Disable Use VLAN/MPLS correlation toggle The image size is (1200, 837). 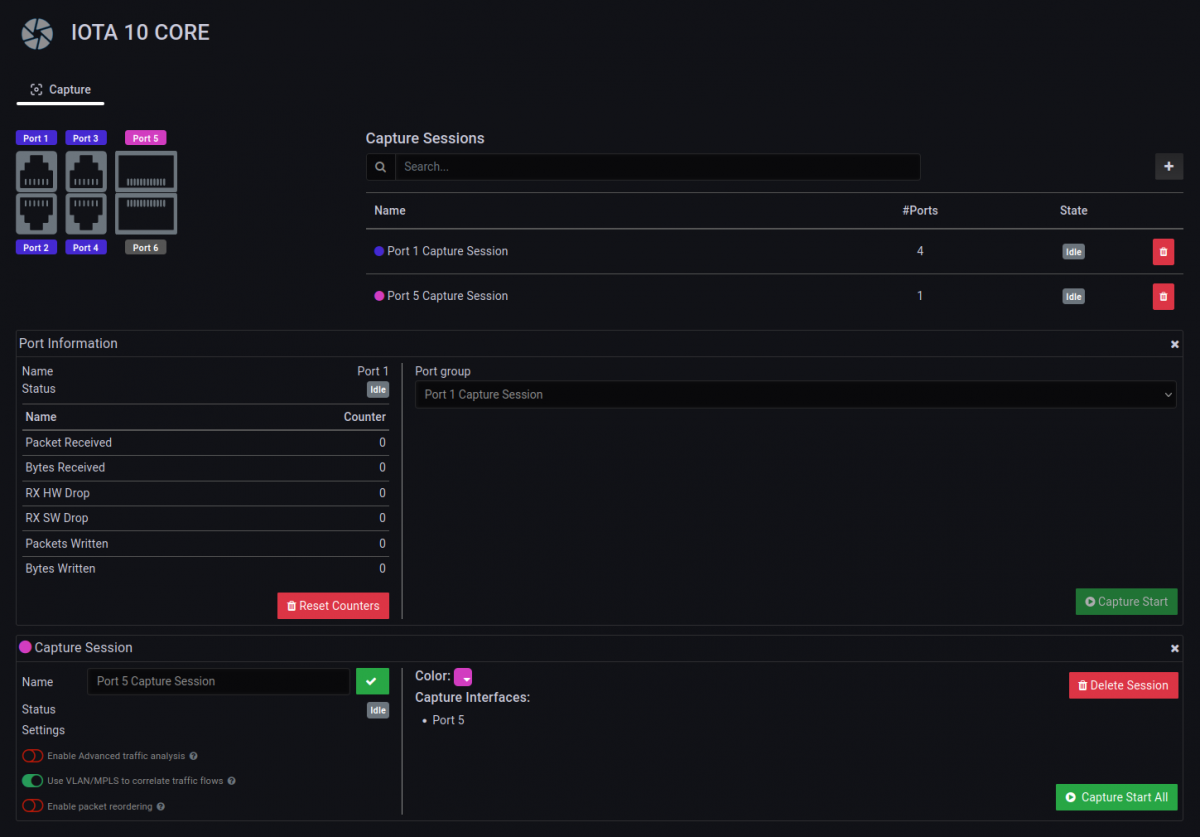[x=33, y=780]
